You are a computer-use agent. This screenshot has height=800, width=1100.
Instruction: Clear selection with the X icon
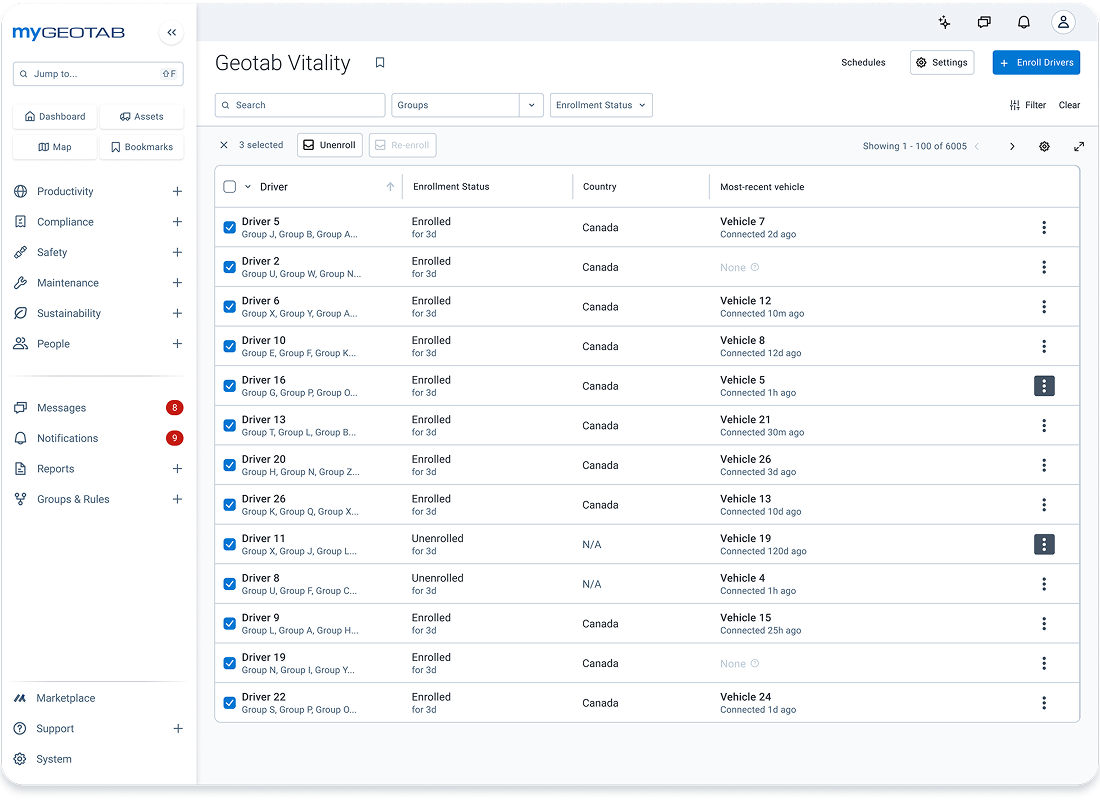click(224, 145)
